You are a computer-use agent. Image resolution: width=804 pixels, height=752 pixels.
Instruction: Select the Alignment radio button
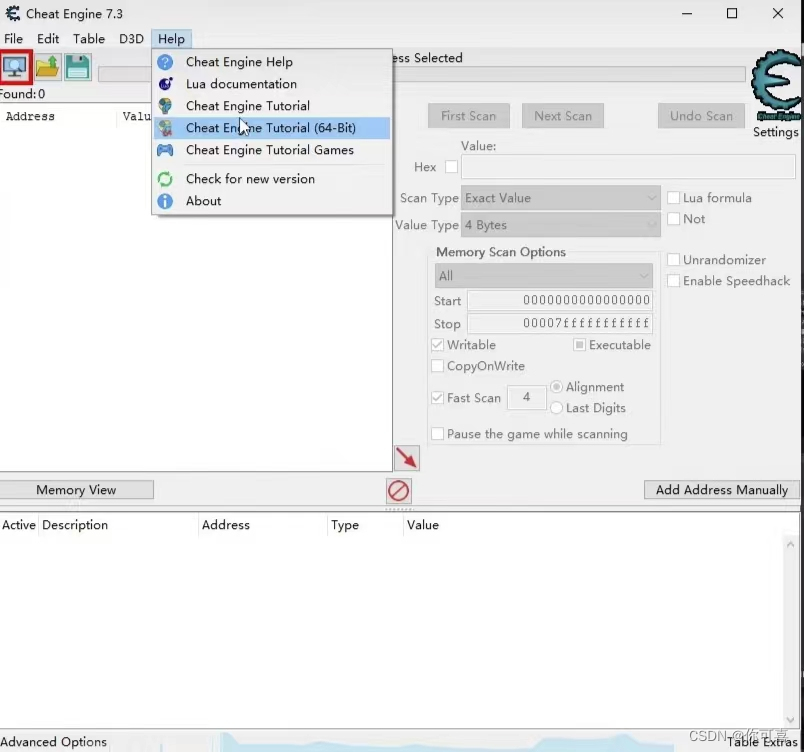click(x=556, y=387)
